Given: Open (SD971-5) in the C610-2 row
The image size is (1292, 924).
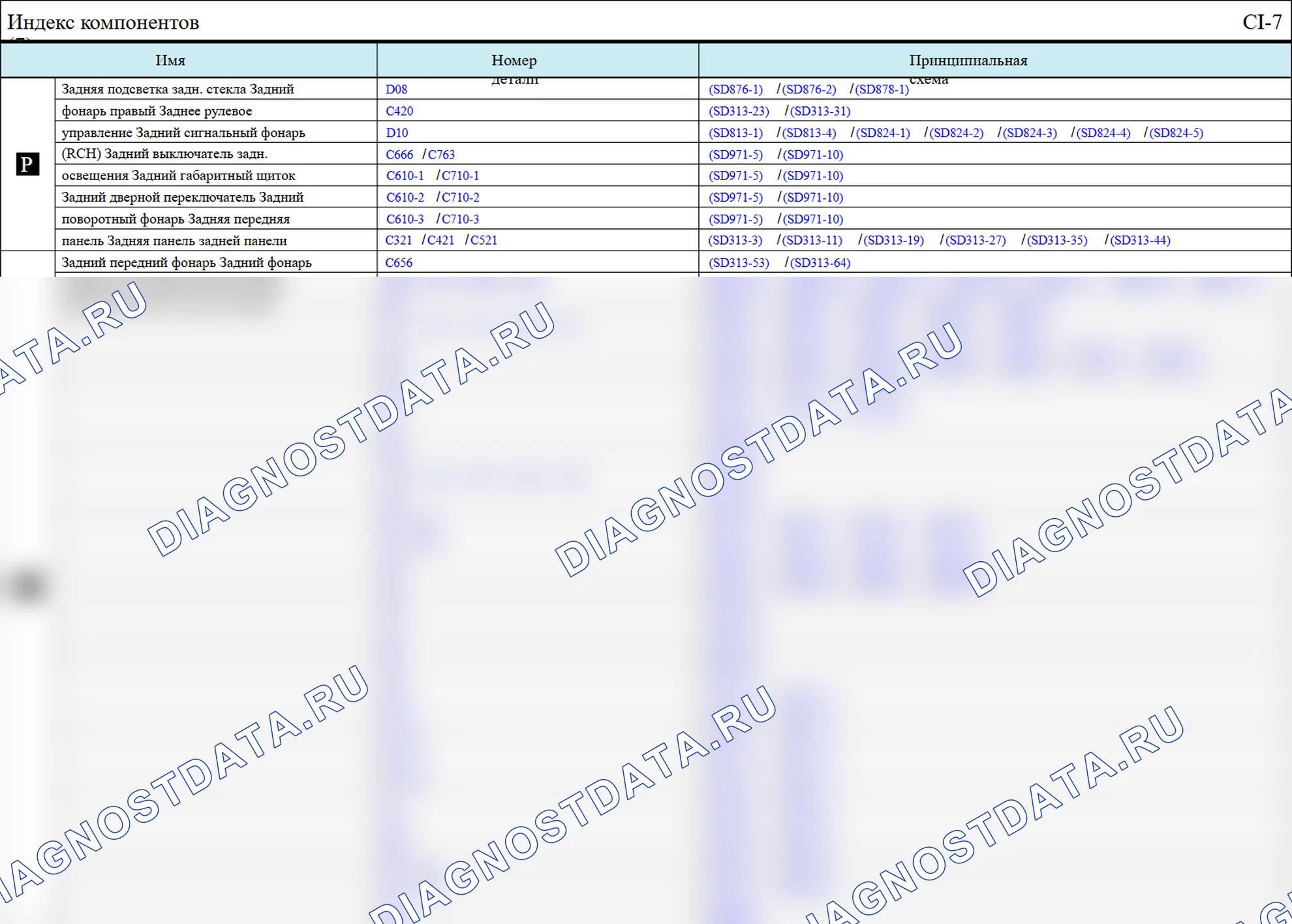Looking at the screenshot, I should coord(736,197).
